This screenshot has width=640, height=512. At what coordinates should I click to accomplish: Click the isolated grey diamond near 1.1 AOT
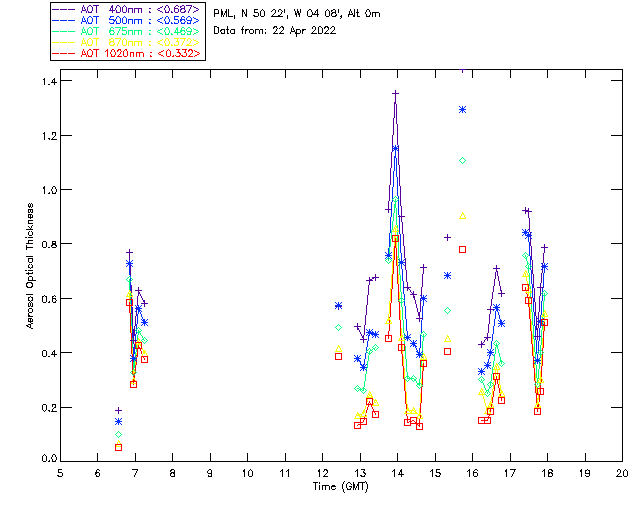(462, 160)
